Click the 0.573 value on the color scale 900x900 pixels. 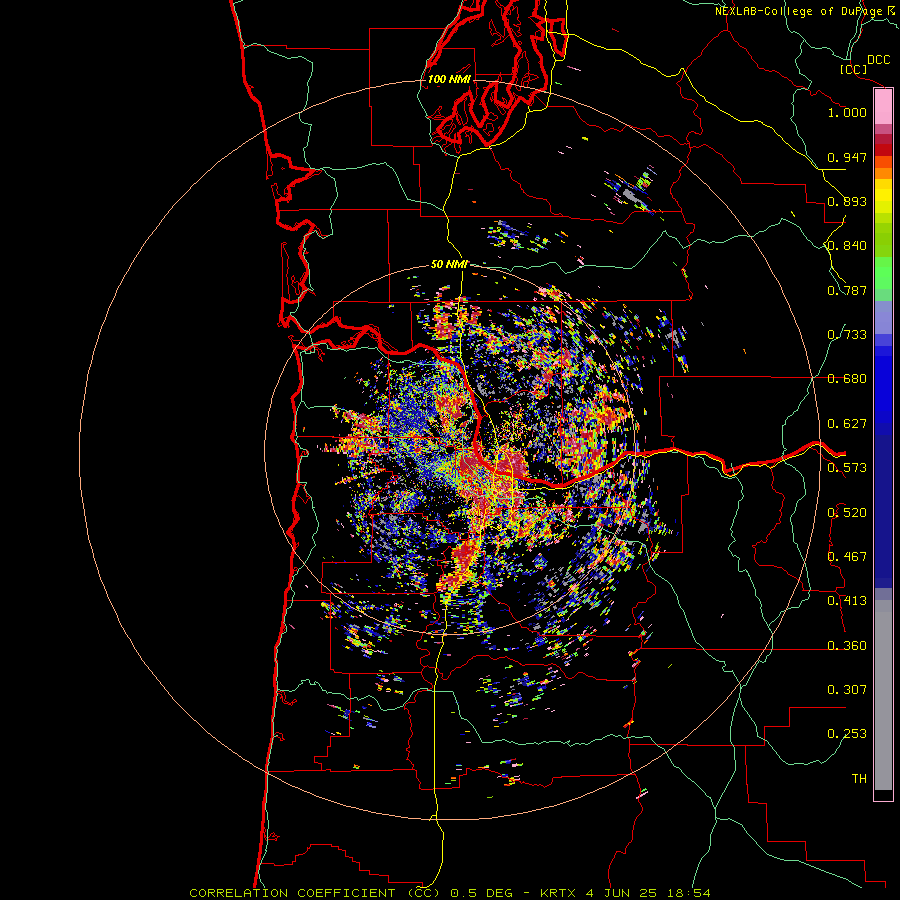pyautogui.click(x=847, y=468)
